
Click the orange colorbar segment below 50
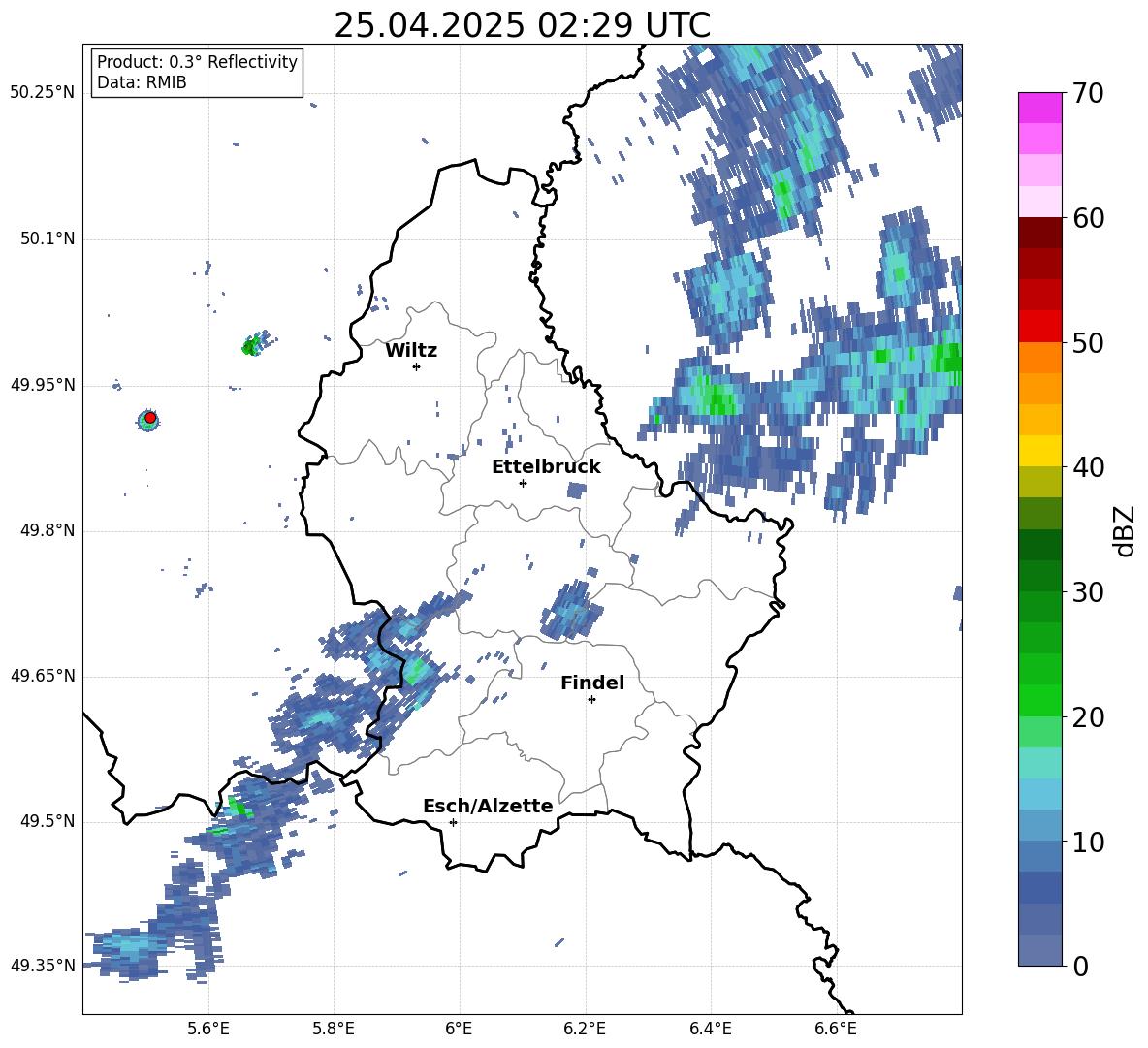(x=1039, y=357)
